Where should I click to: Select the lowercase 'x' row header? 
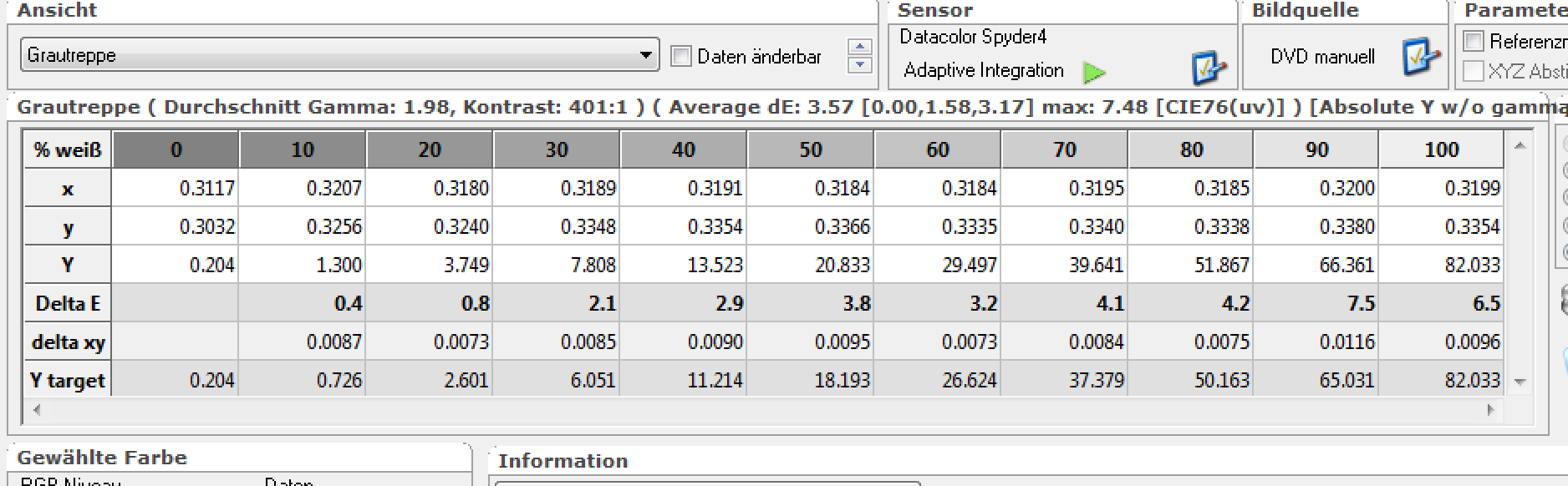pyautogui.click(x=68, y=188)
